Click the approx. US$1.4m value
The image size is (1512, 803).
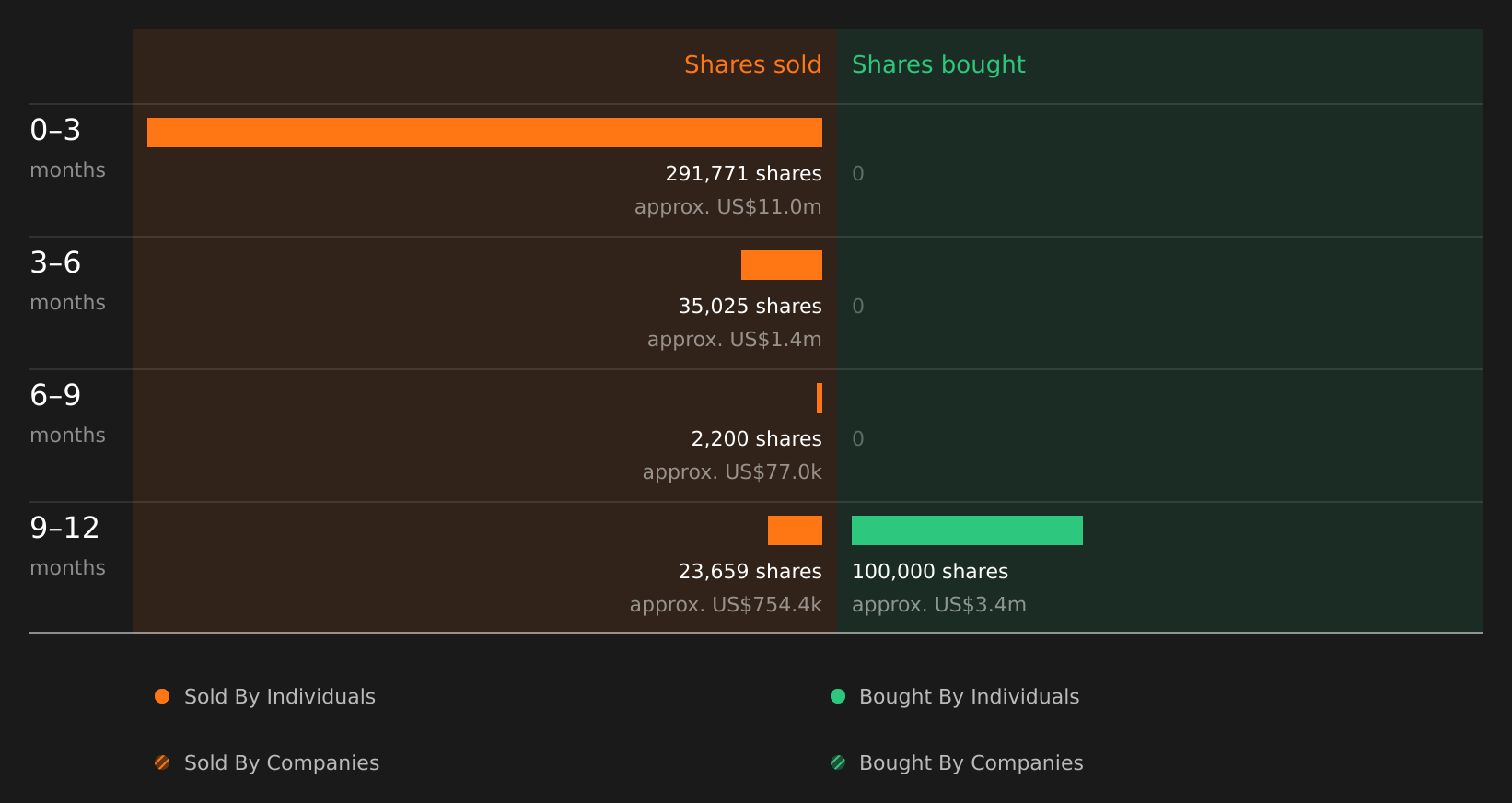pos(734,340)
